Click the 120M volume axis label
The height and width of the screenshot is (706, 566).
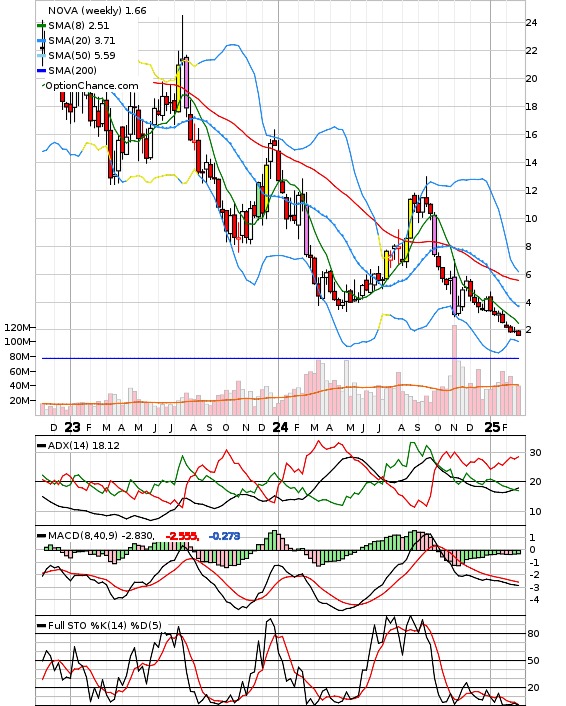click(17, 327)
